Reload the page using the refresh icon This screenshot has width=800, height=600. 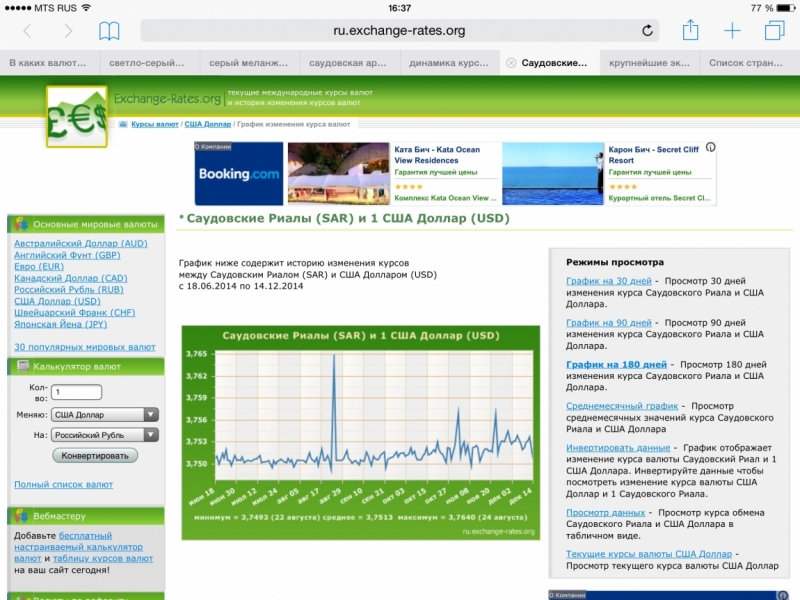[647, 31]
